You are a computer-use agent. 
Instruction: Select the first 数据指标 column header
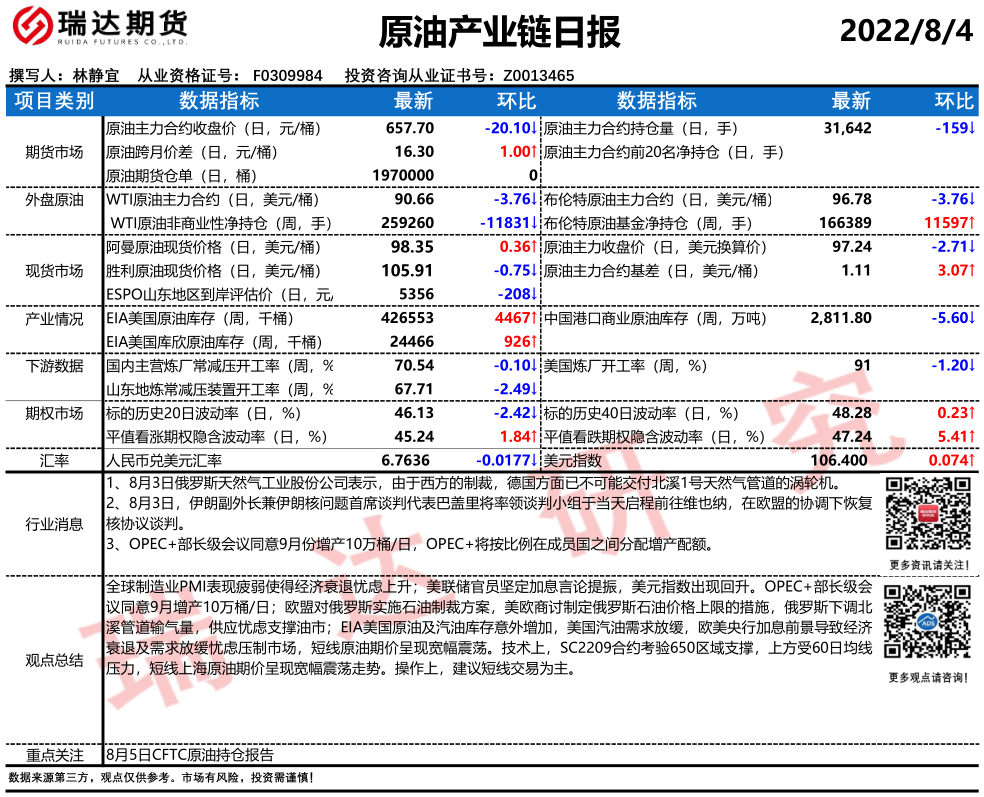pyautogui.click(x=218, y=101)
